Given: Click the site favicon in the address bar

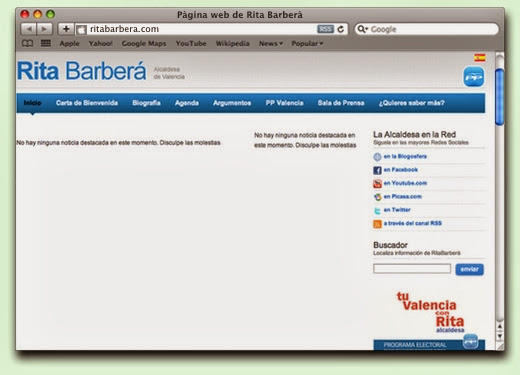Looking at the screenshot, I should coord(81,30).
